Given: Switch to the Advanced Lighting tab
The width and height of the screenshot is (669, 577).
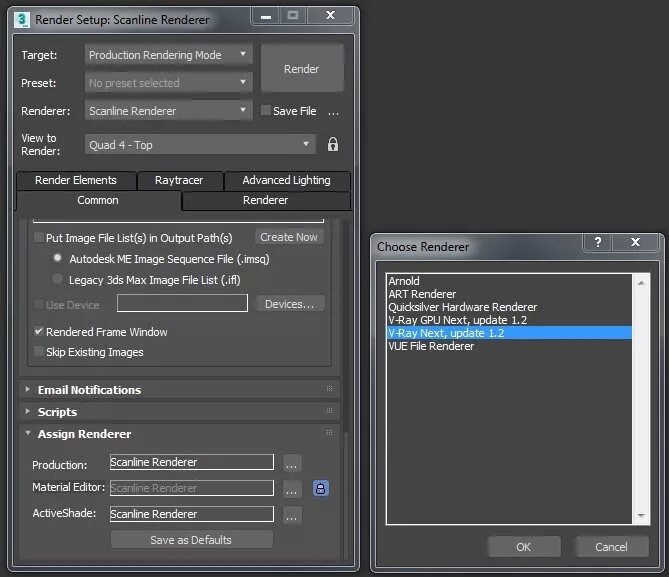Looking at the screenshot, I should tap(286, 180).
